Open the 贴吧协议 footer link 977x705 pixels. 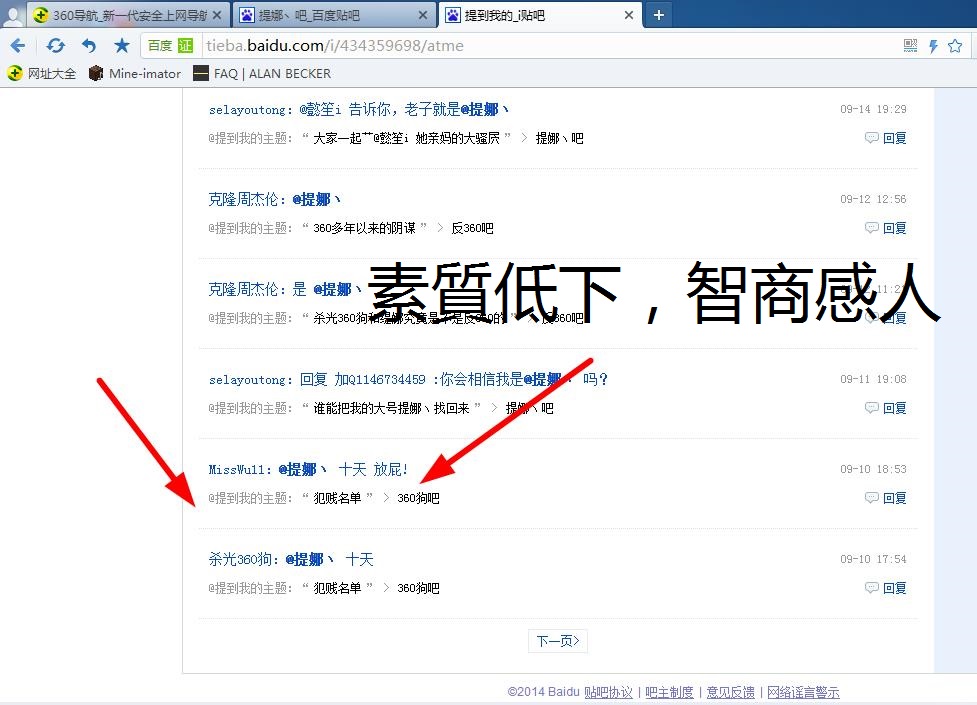(608, 692)
